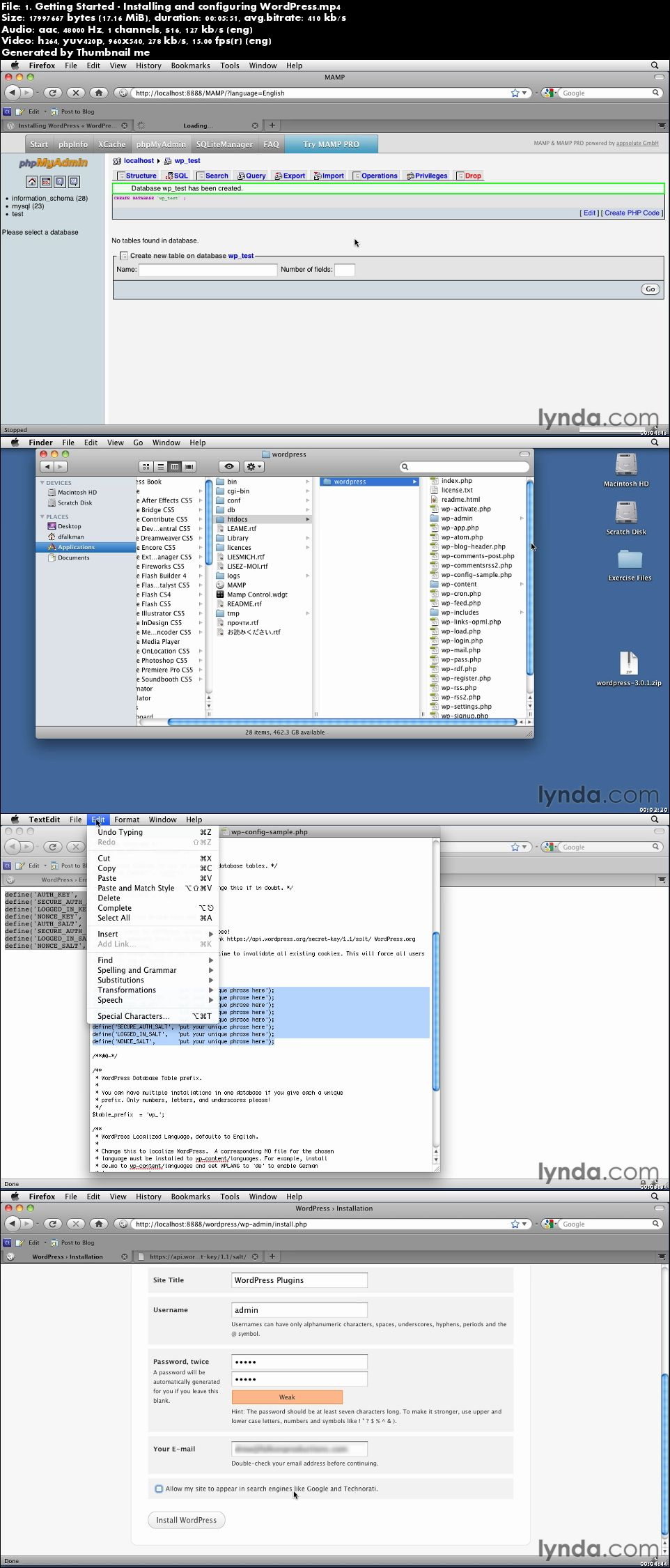
Task: Open the phpMyAdmin documentation icon
Action: tap(60, 182)
